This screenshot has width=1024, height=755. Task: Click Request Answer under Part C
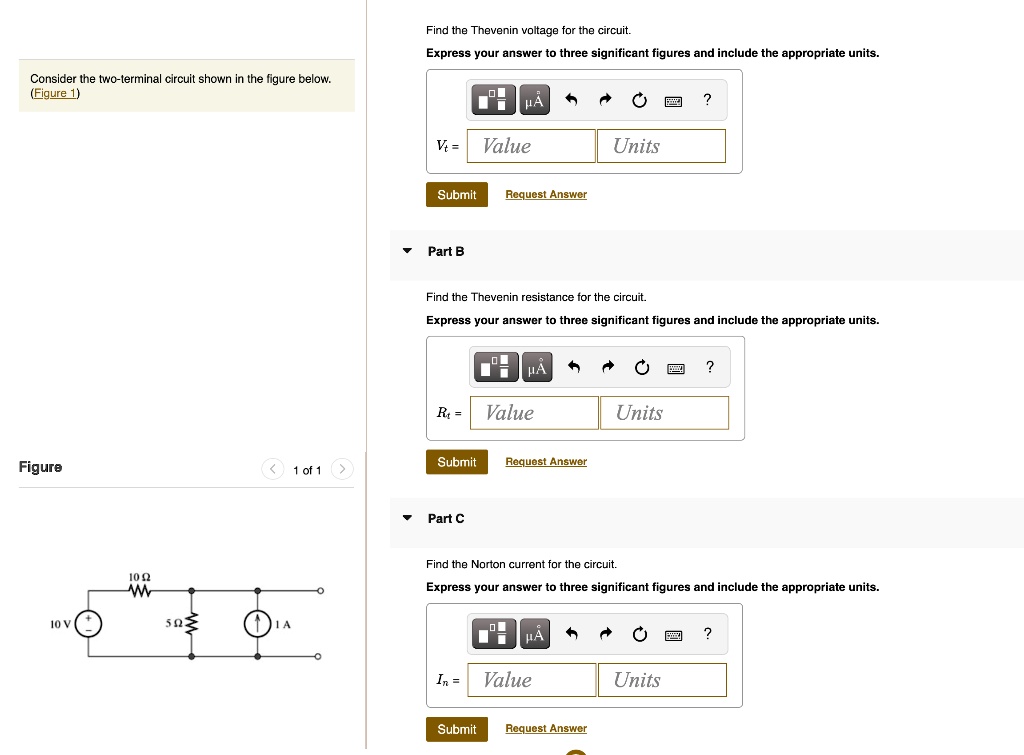(546, 728)
